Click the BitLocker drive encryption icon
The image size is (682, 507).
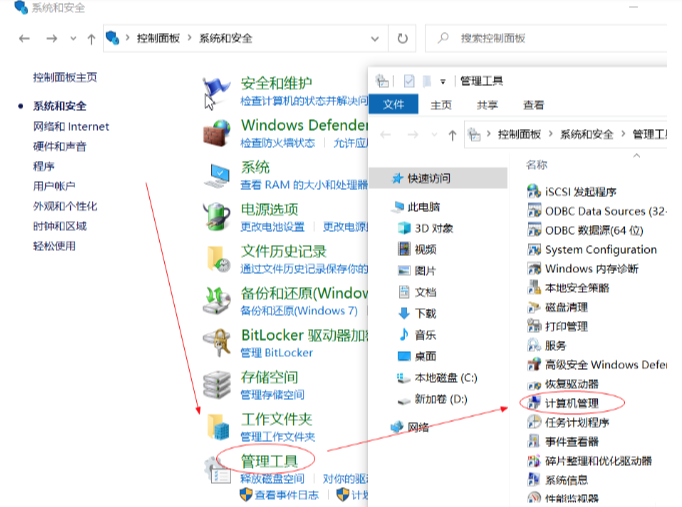216,342
